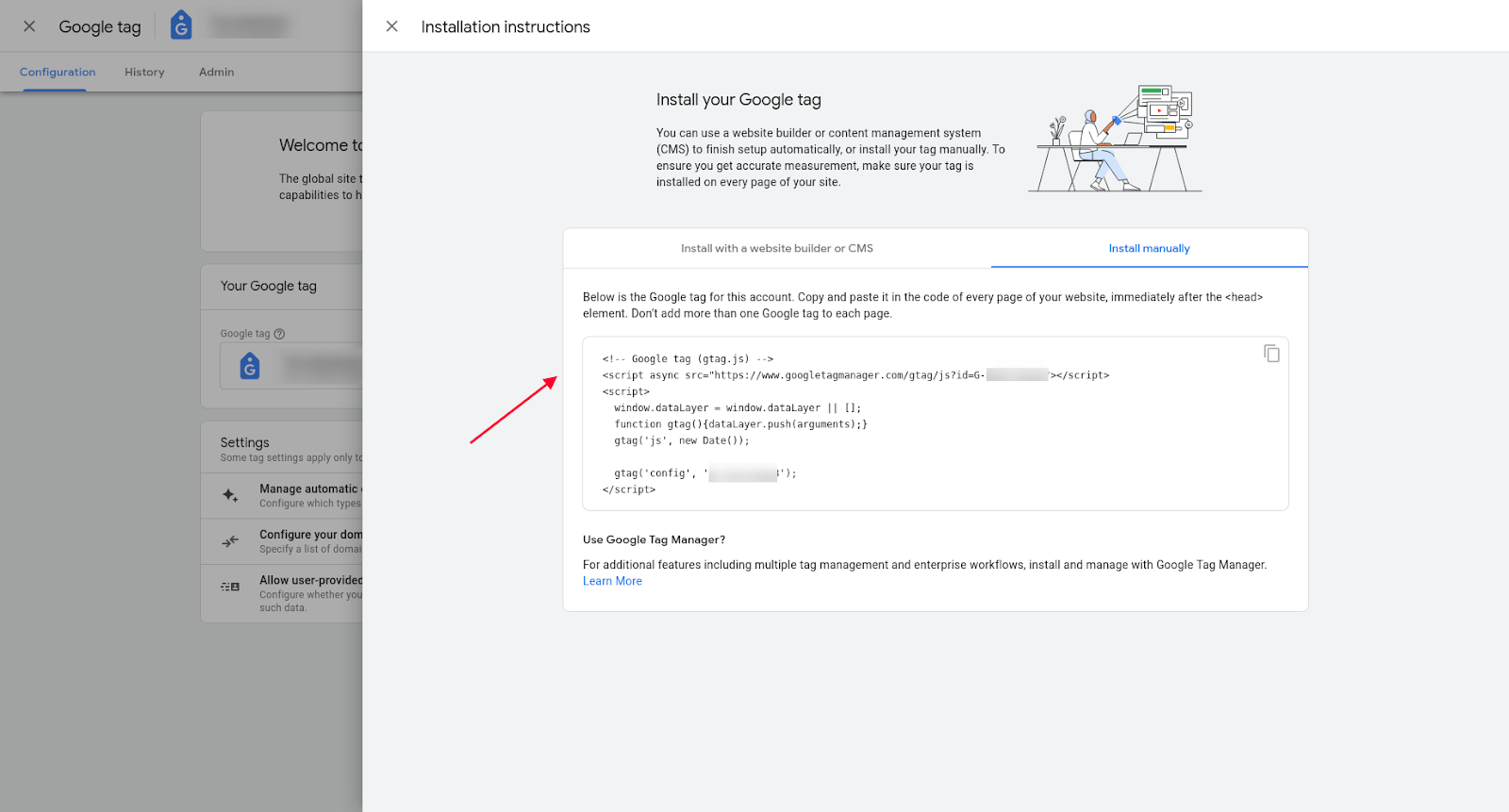
Task: Close the Installation instructions panel
Action: pos(391,26)
